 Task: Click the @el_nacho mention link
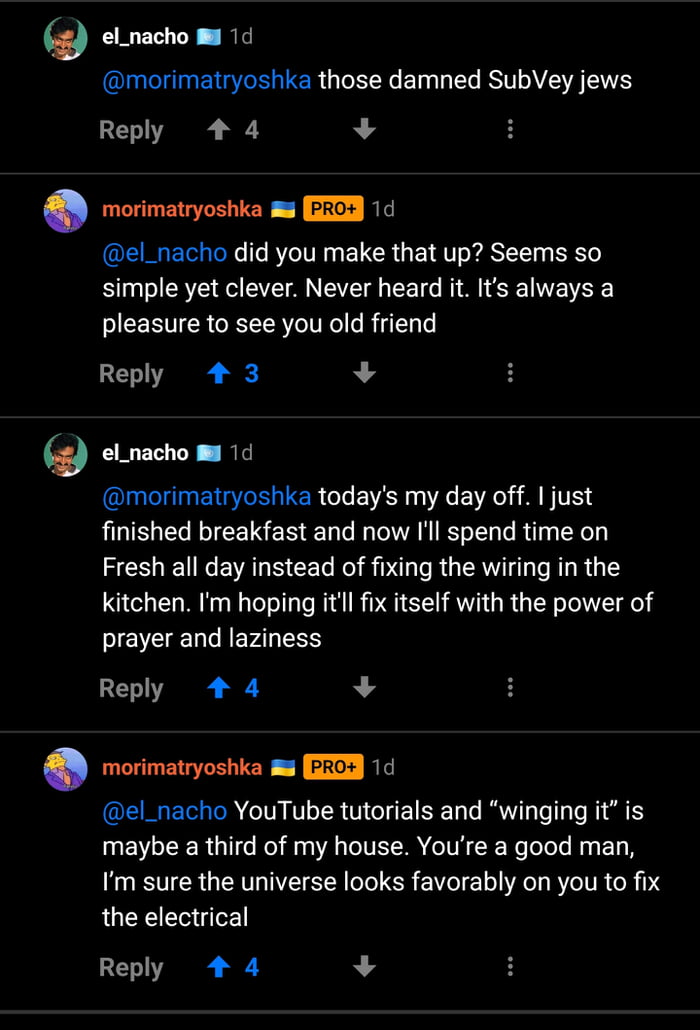click(164, 252)
